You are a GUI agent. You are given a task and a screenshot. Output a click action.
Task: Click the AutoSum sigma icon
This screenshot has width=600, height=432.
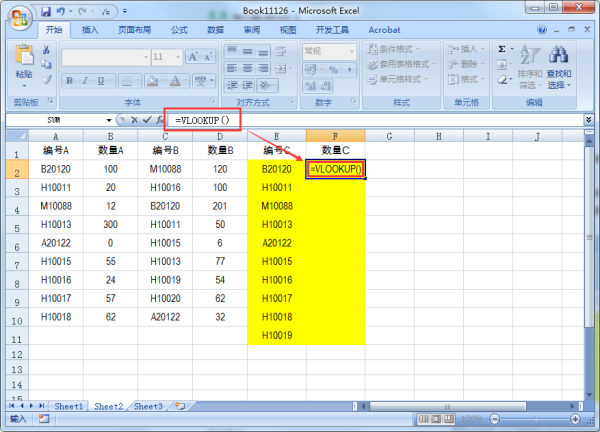point(502,48)
